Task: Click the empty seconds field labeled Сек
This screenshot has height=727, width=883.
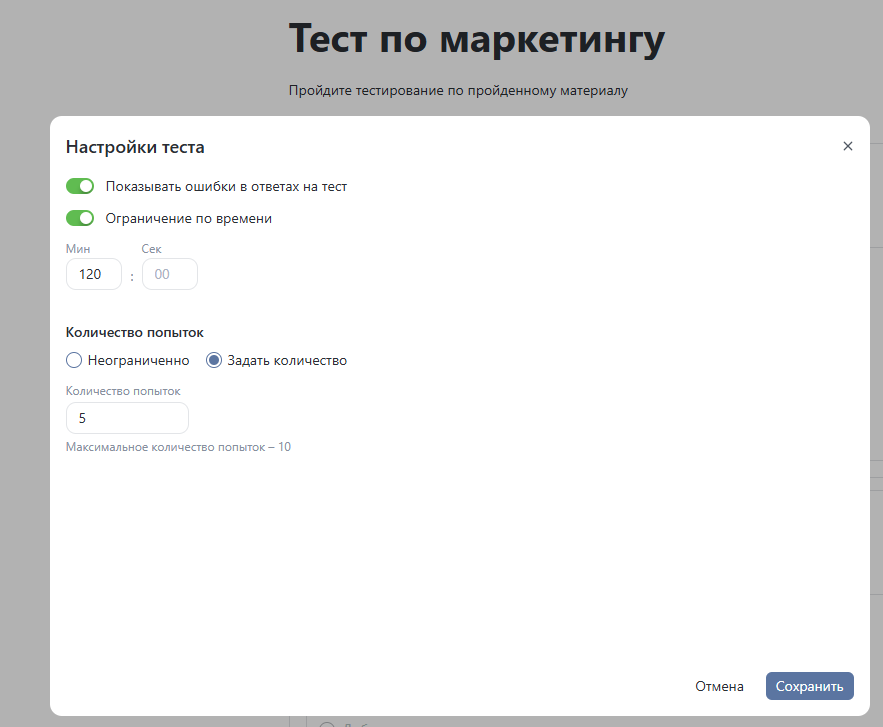Action: point(169,273)
